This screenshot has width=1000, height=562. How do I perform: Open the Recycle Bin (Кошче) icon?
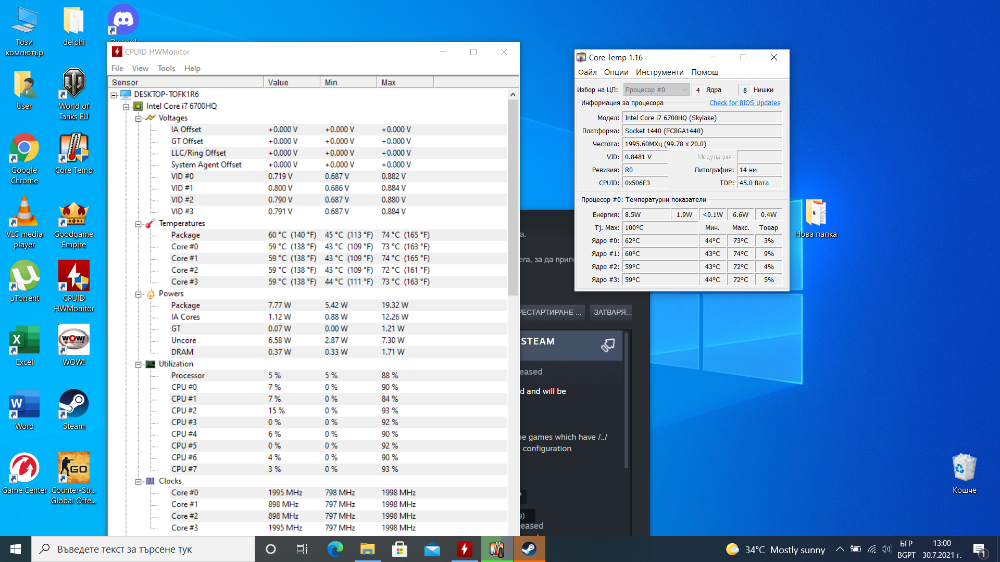(x=964, y=473)
